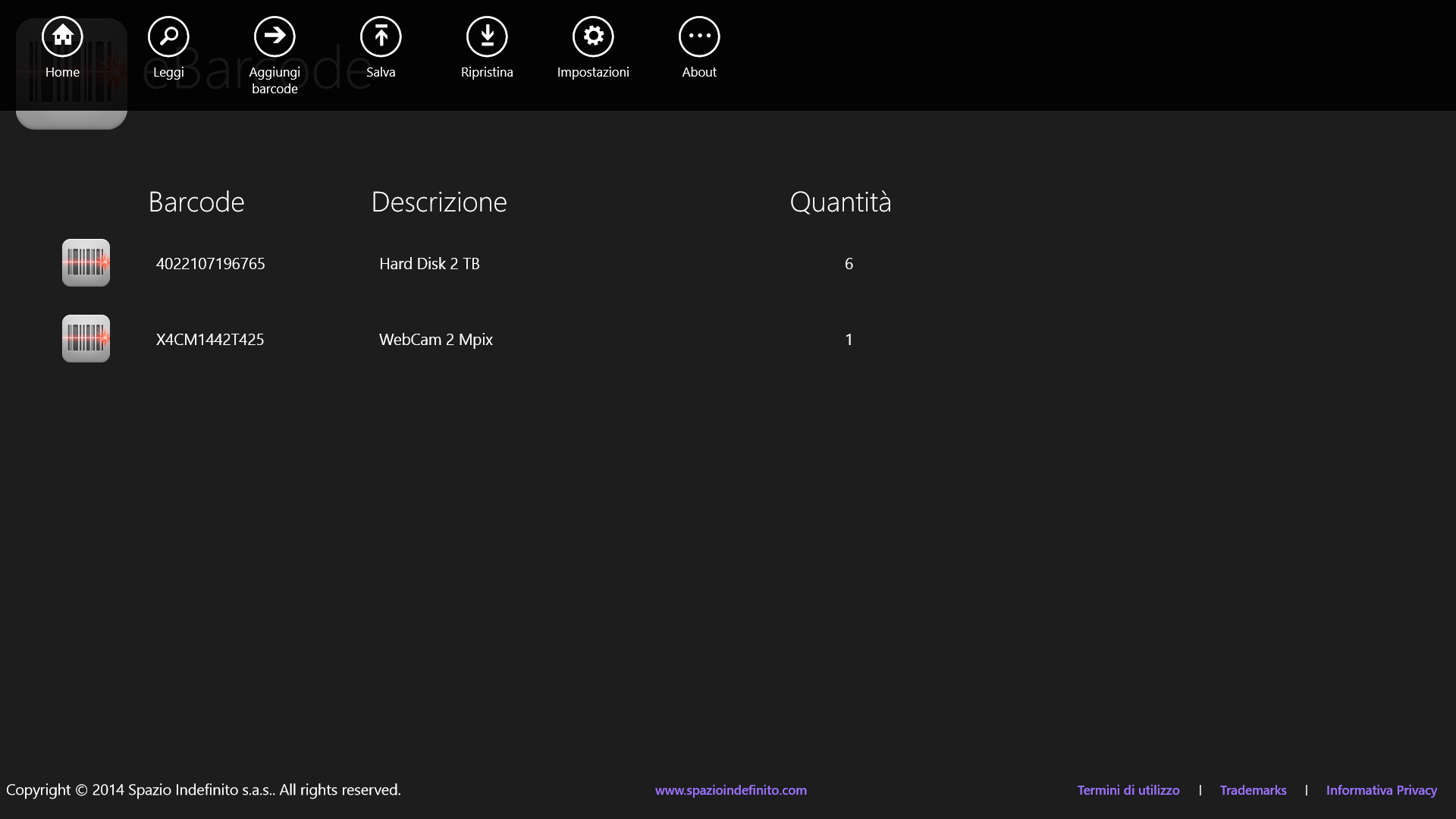Open the Leggi magnifier icon
The width and height of the screenshot is (1456, 819).
click(x=168, y=36)
